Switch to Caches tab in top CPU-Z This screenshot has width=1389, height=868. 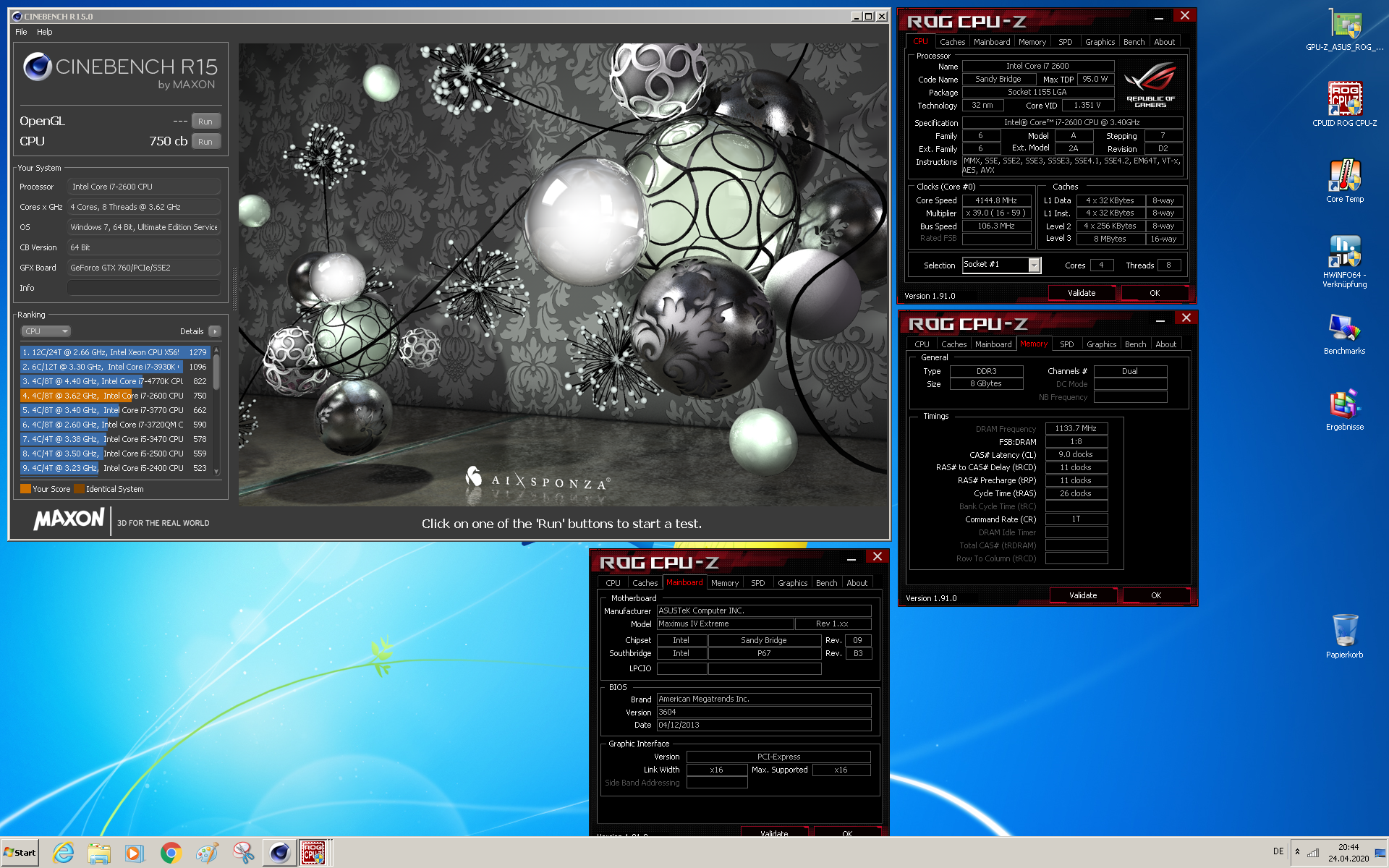pyautogui.click(x=952, y=42)
